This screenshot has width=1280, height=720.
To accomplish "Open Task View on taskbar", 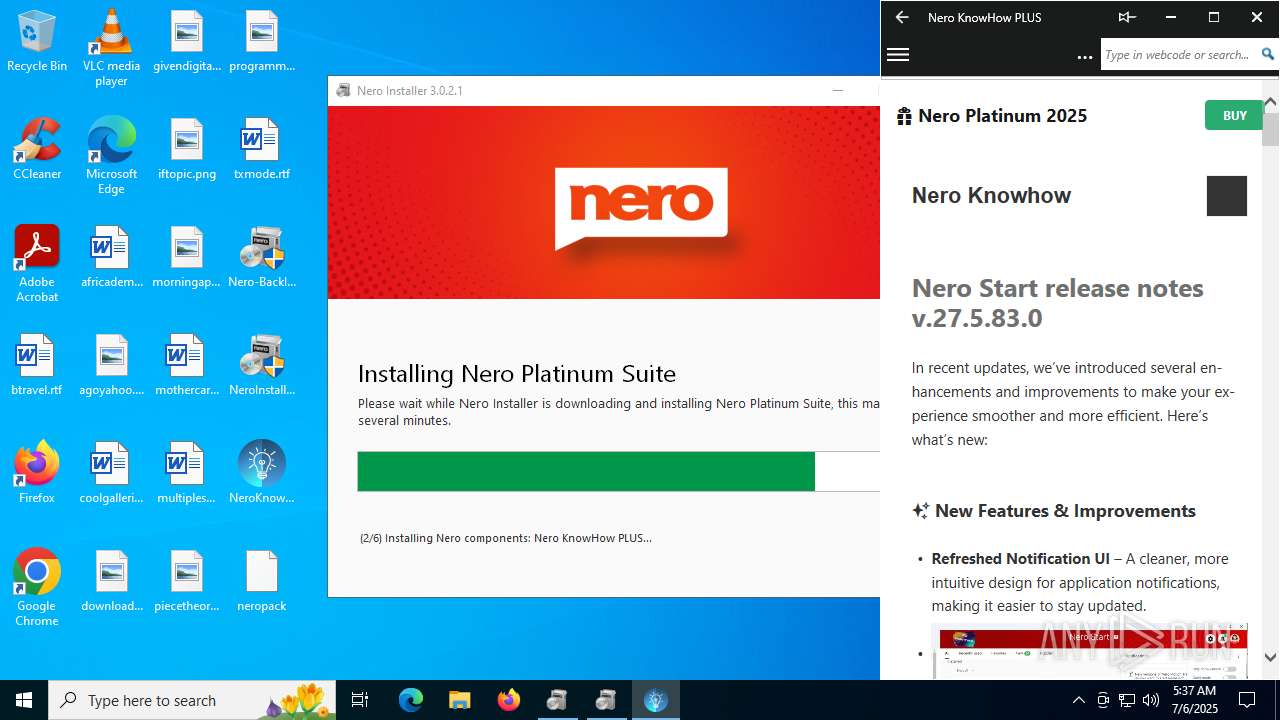I will click(x=360, y=700).
